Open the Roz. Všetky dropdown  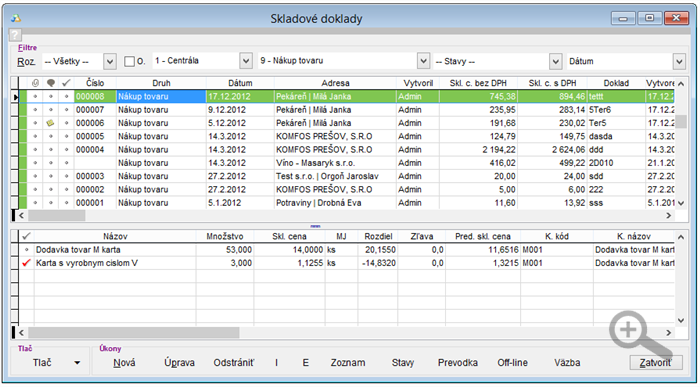pyautogui.click(x=110, y=62)
